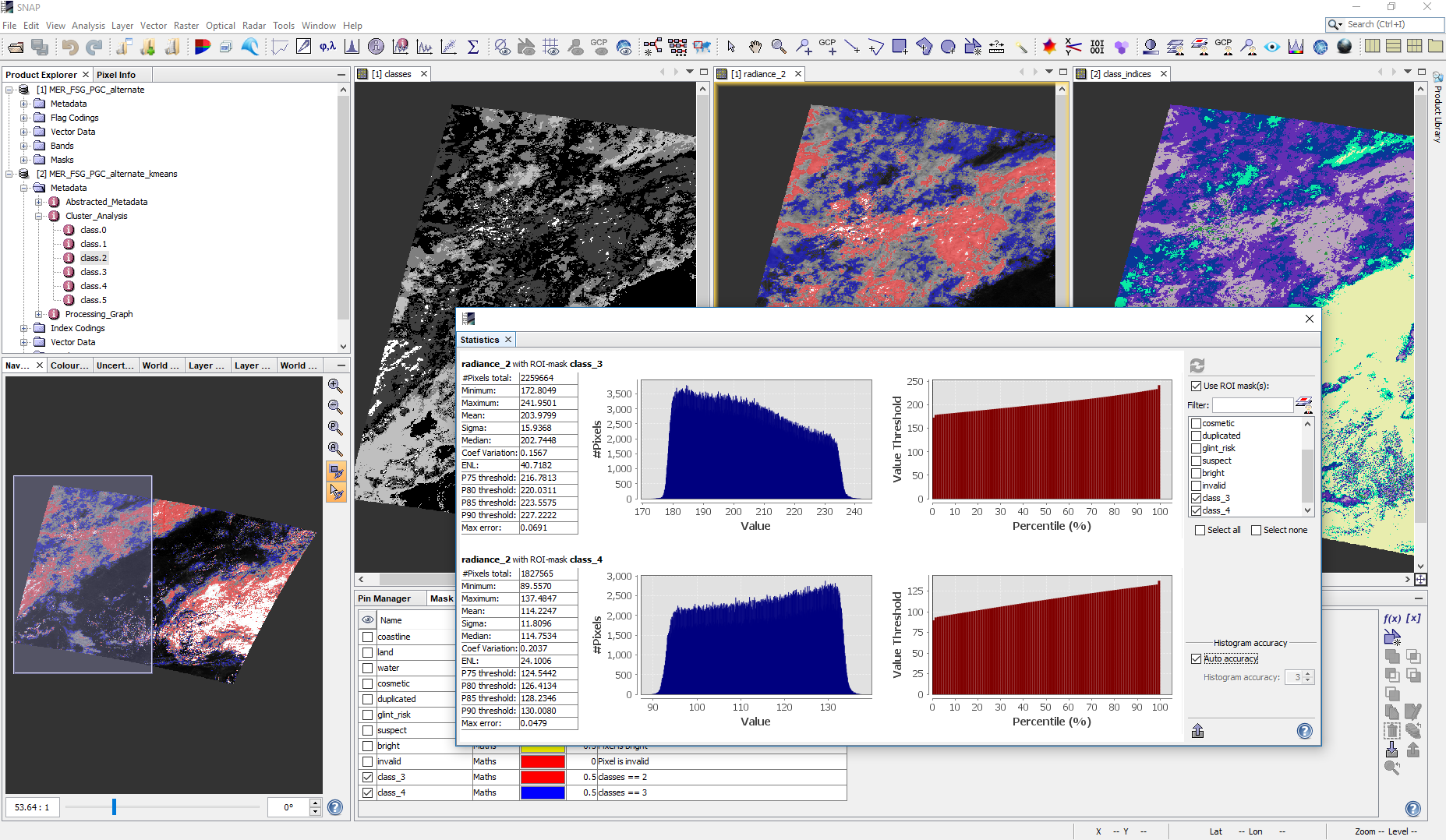Open the Raster menu
The height and width of the screenshot is (840, 1446).
pyautogui.click(x=186, y=25)
